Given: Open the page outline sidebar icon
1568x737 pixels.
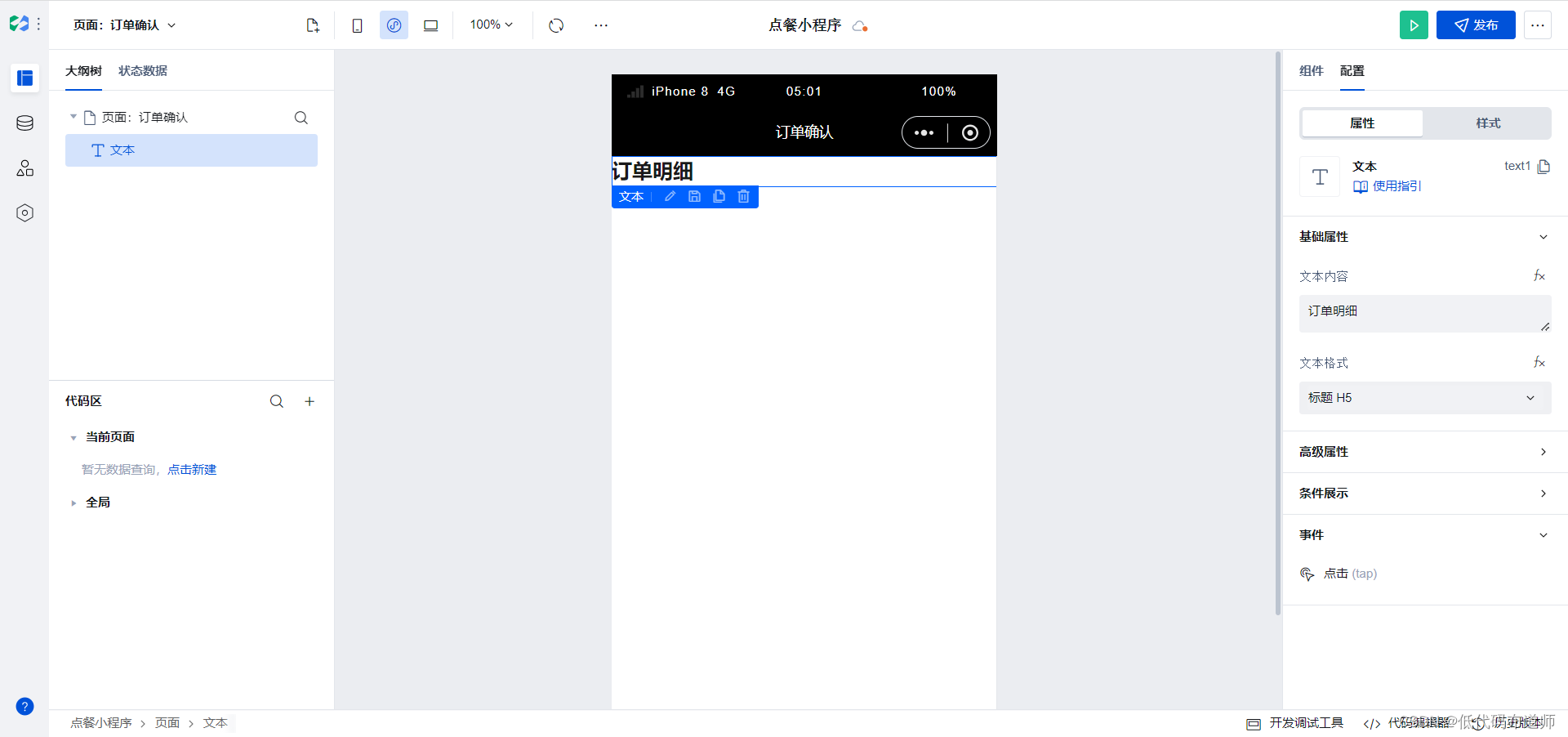Looking at the screenshot, I should (x=25, y=78).
